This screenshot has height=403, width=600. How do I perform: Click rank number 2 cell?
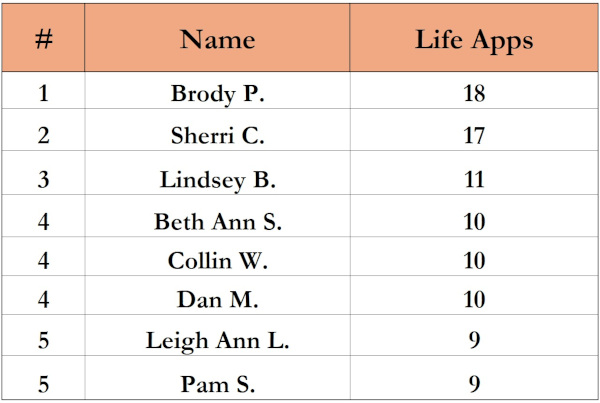coord(43,130)
